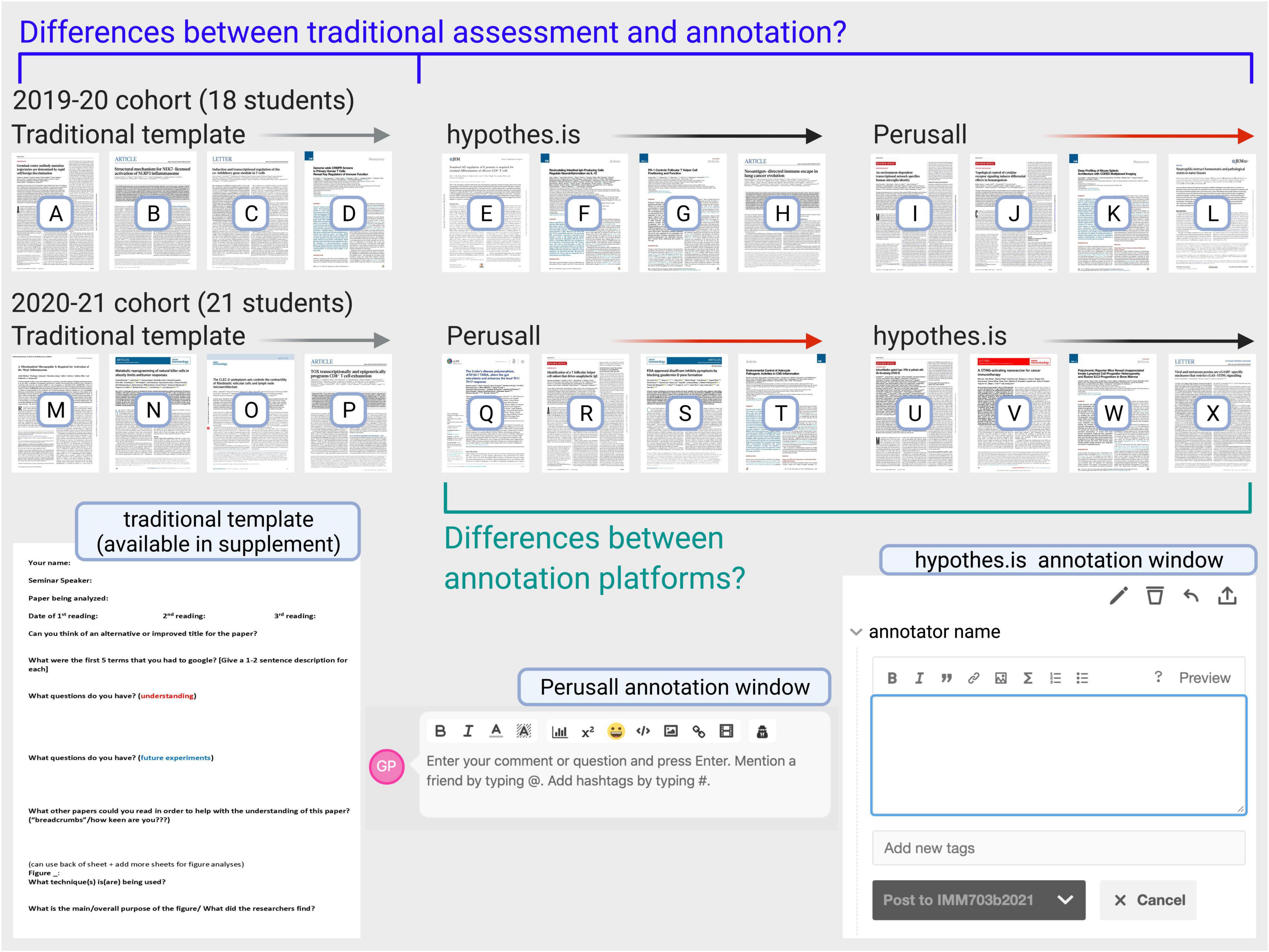
Task: Click 'Seminar Speaker:' in the template
Action: (60, 580)
